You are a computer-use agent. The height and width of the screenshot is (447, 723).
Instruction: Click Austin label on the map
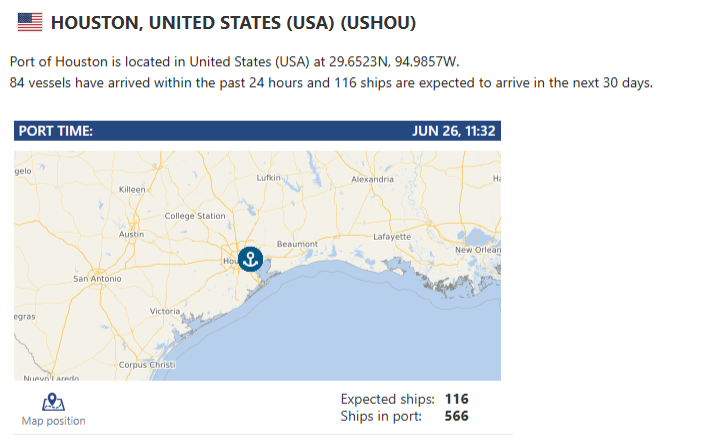[131, 234]
